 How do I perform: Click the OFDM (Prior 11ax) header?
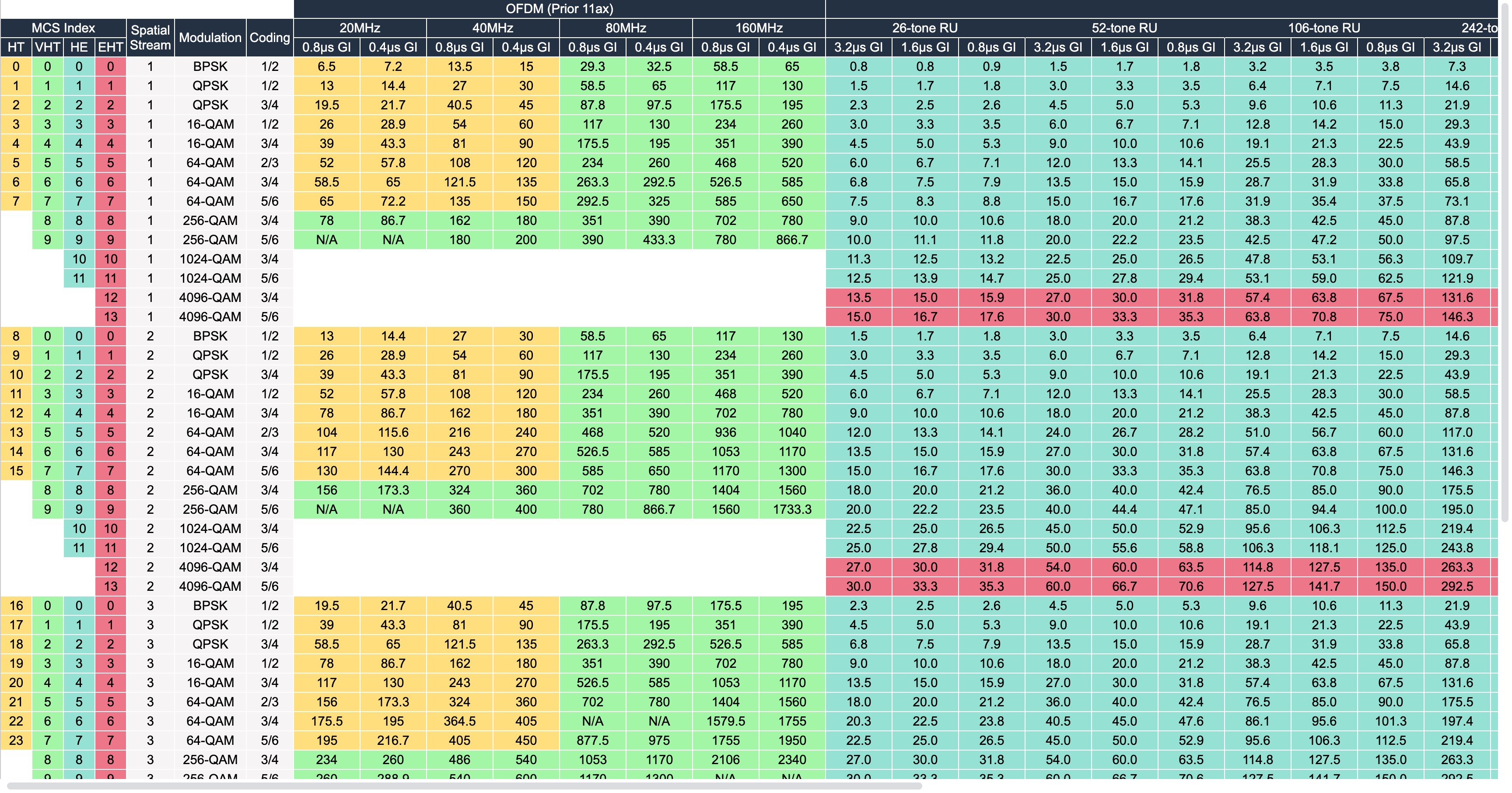tap(559, 9)
